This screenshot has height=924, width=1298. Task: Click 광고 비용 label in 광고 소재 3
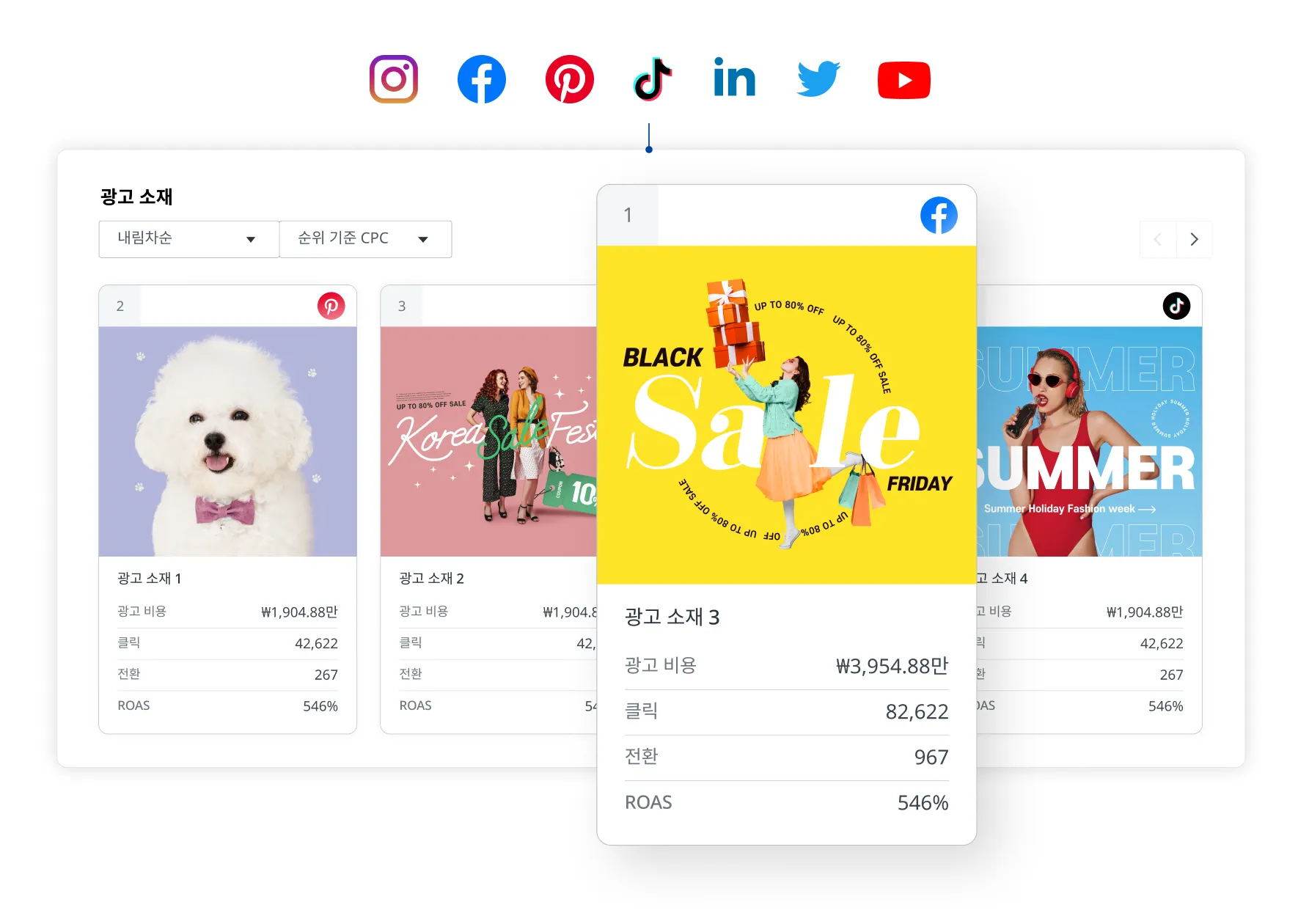tap(660, 665)
